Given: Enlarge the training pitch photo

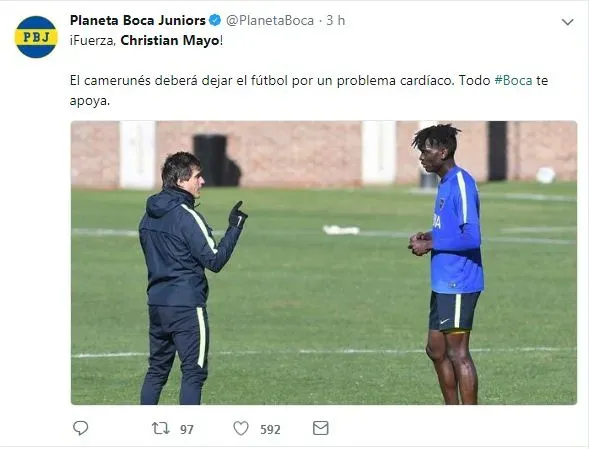Looking at the screenshot, I should coord(324,263).
